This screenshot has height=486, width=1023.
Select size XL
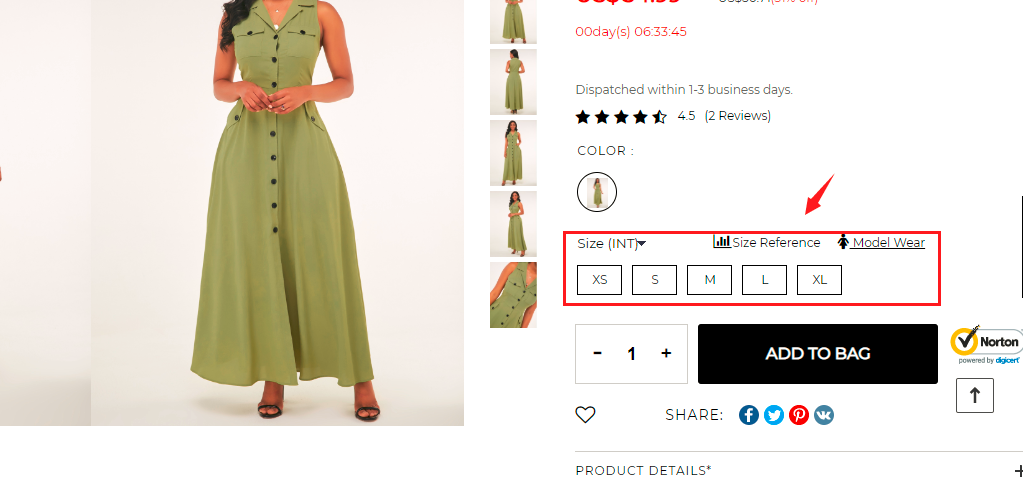(x=819, y=280)
